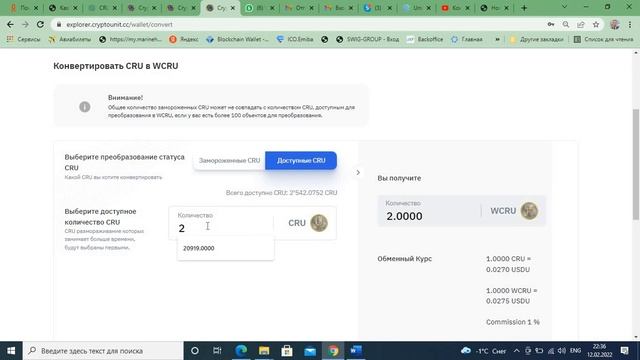Open Task View on taskbar
640x360 pixels.
click(217, 351)
